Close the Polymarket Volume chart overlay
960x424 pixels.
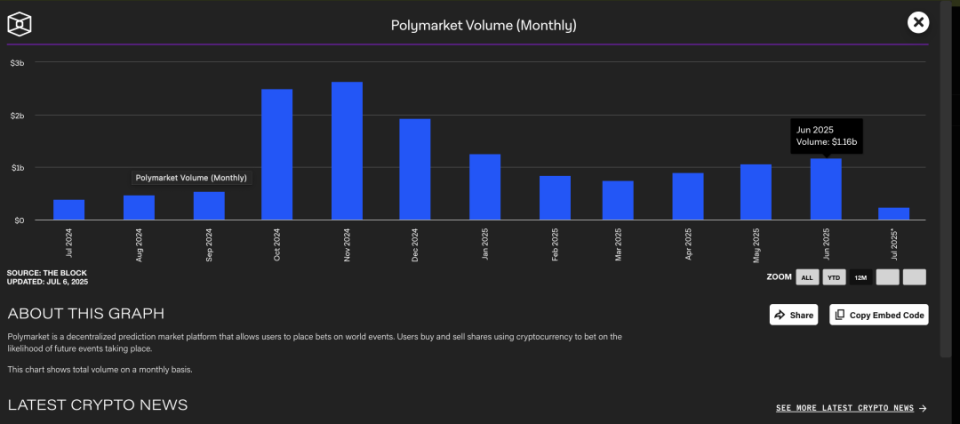click(x=918, y=23)
